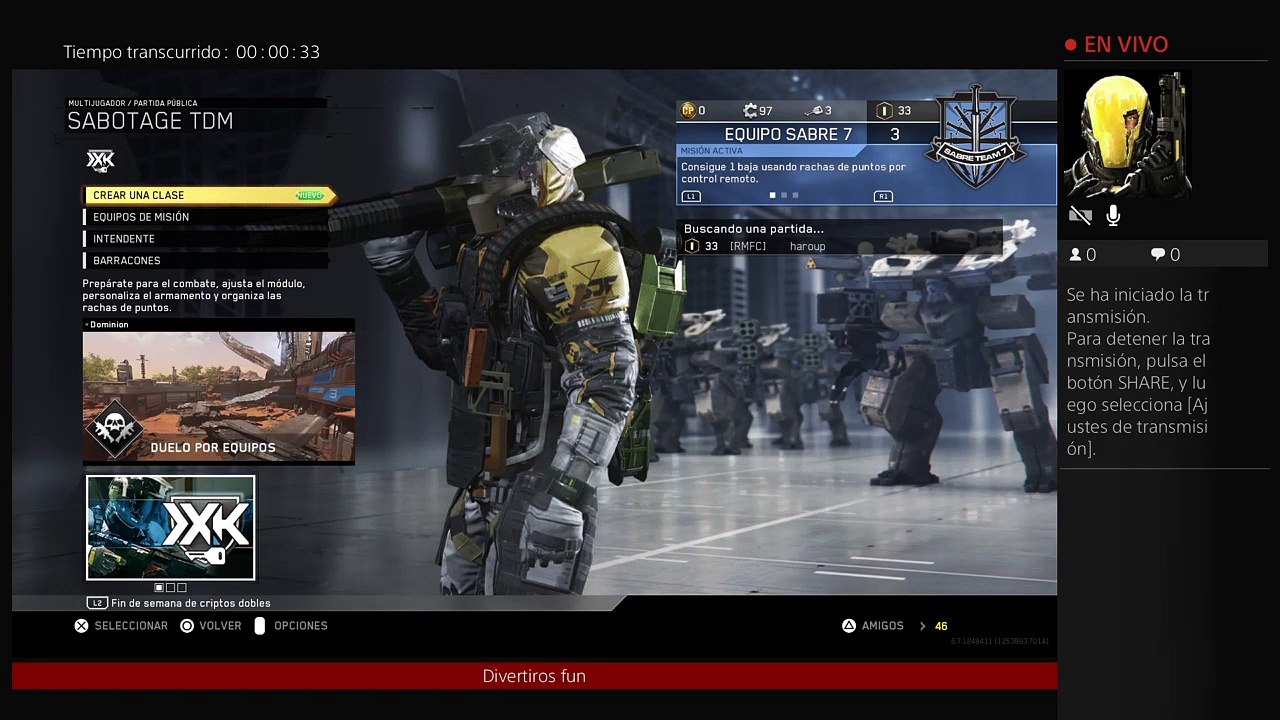The image size is (1280, 720).
Task: Click the NUEVO badge on Crear una clase
Action: click(x=310, y=195)
